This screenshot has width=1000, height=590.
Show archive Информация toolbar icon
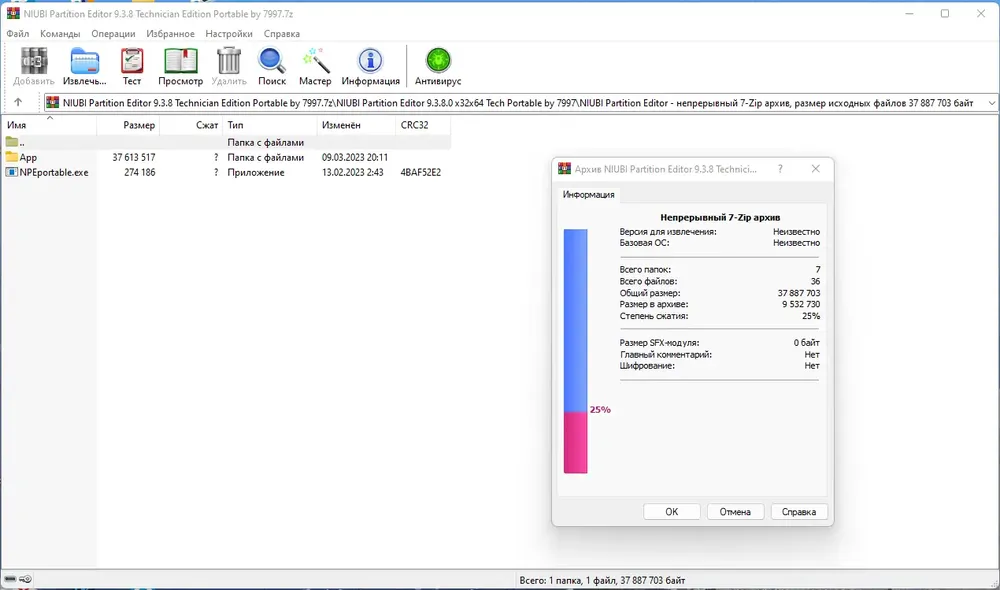pyautogui.click(x=371, y=67)
